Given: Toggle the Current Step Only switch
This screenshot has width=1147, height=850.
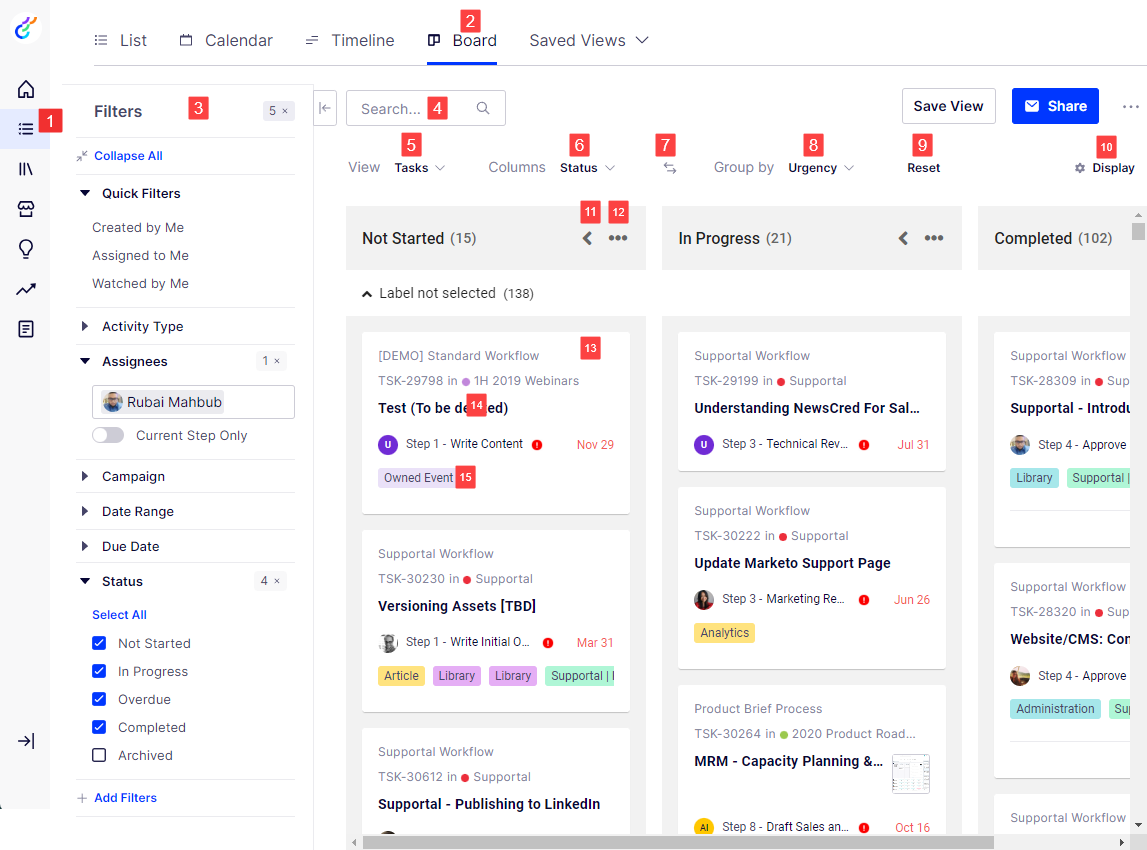Looking at the screenshot, I should pyautogui.click(x=108, y=435).
